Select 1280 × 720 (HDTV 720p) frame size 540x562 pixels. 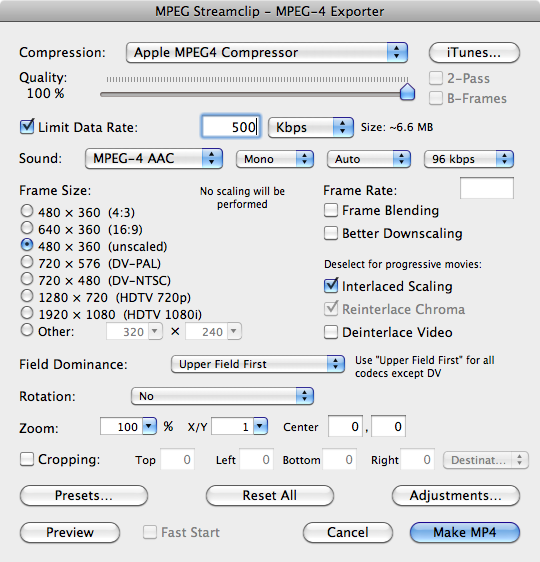pos(27,296)
